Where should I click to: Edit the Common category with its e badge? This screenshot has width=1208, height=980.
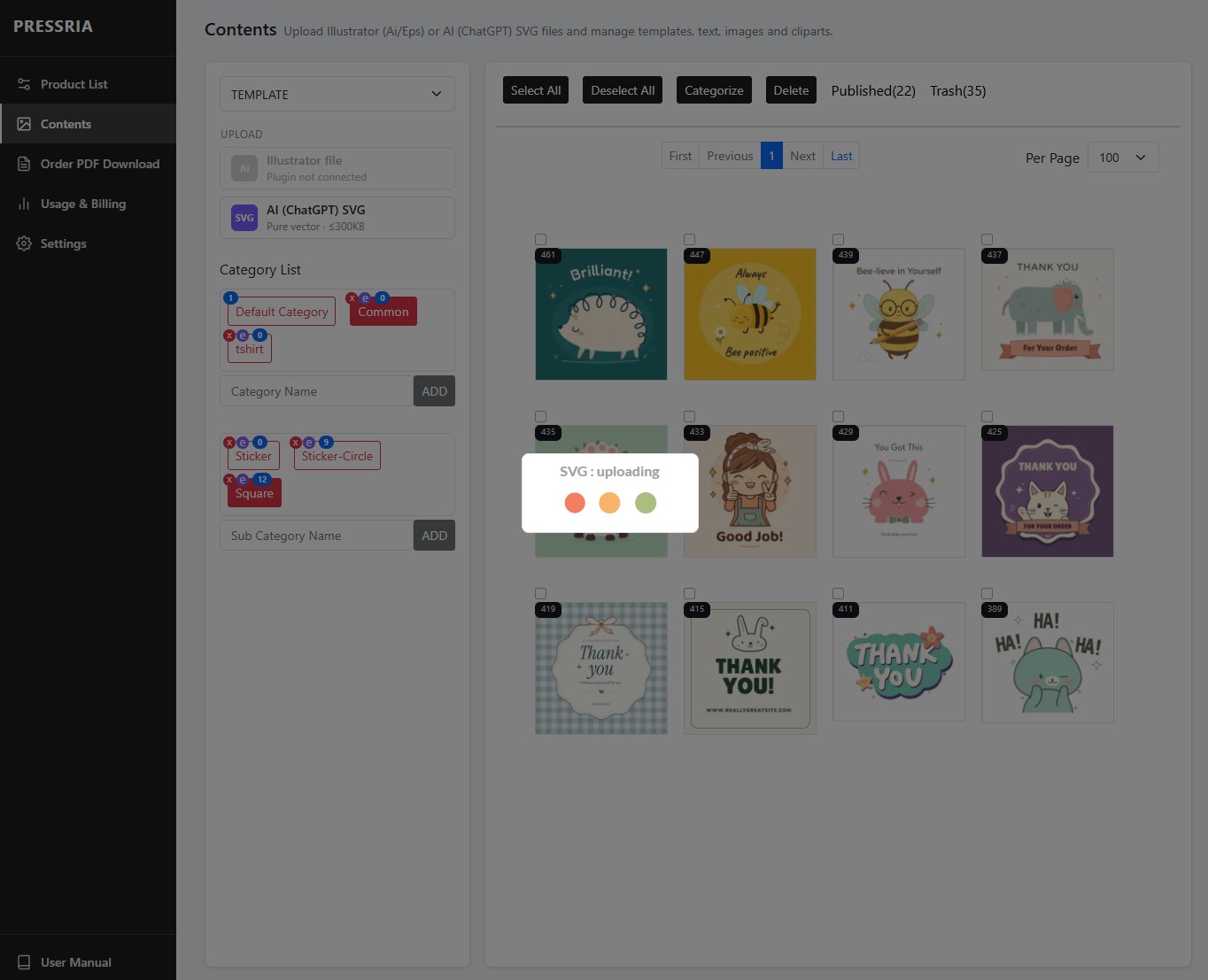[x=365, y=298]
